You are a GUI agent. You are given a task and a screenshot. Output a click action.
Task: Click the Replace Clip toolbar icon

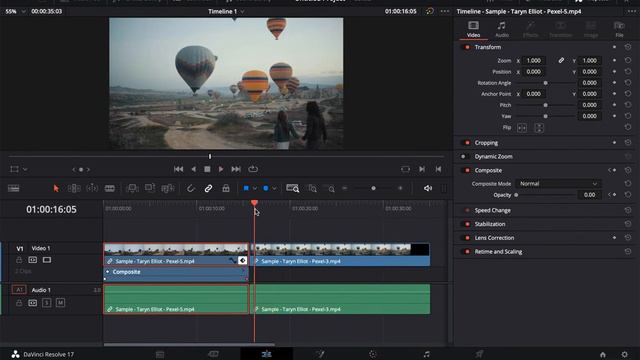[167, 188]
